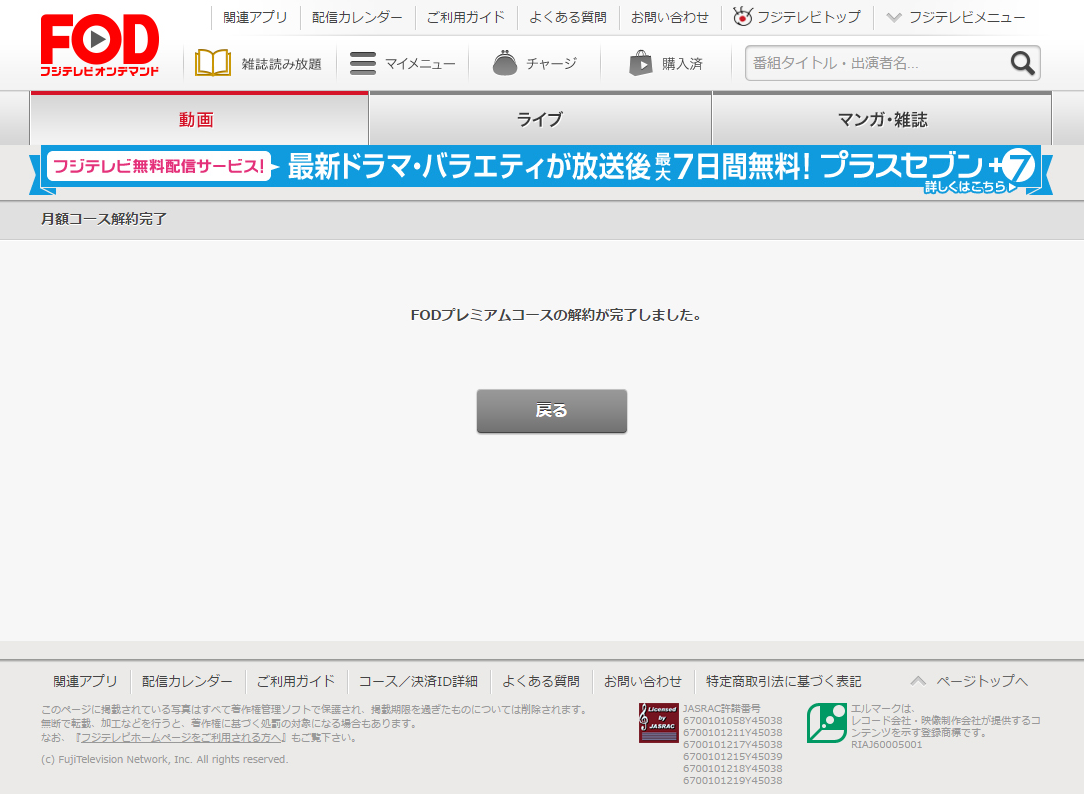1084x794 pixels.
Task: Open footer よくある質問 link
Action: click(x=541, y=681)
